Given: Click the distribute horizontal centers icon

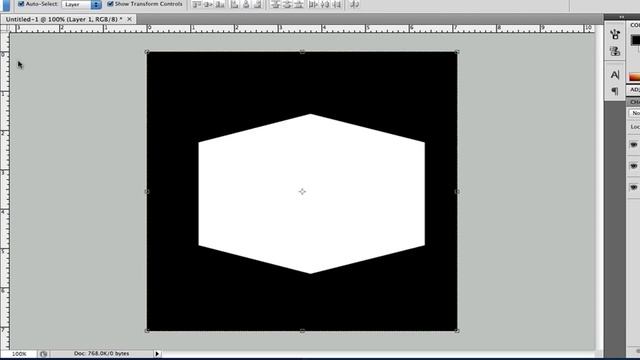Looking at the screenshot, I should [x=325, y=4].
